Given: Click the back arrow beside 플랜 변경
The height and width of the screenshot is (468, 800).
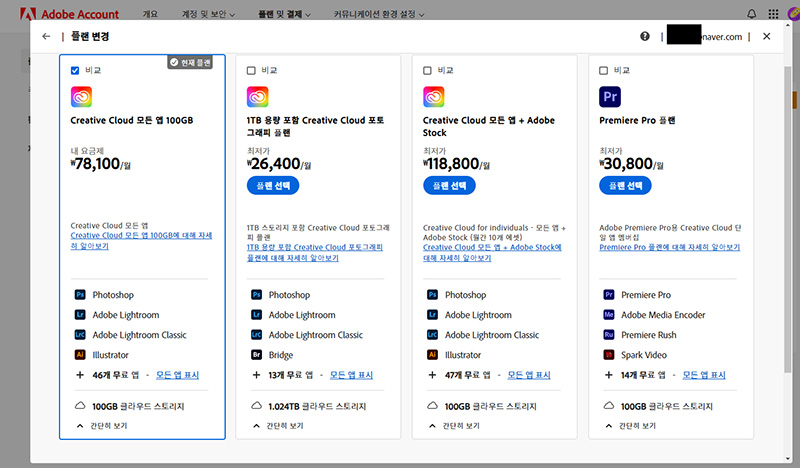Looking at the screenshot, I should pyautogui.click(x=46, y=36).
